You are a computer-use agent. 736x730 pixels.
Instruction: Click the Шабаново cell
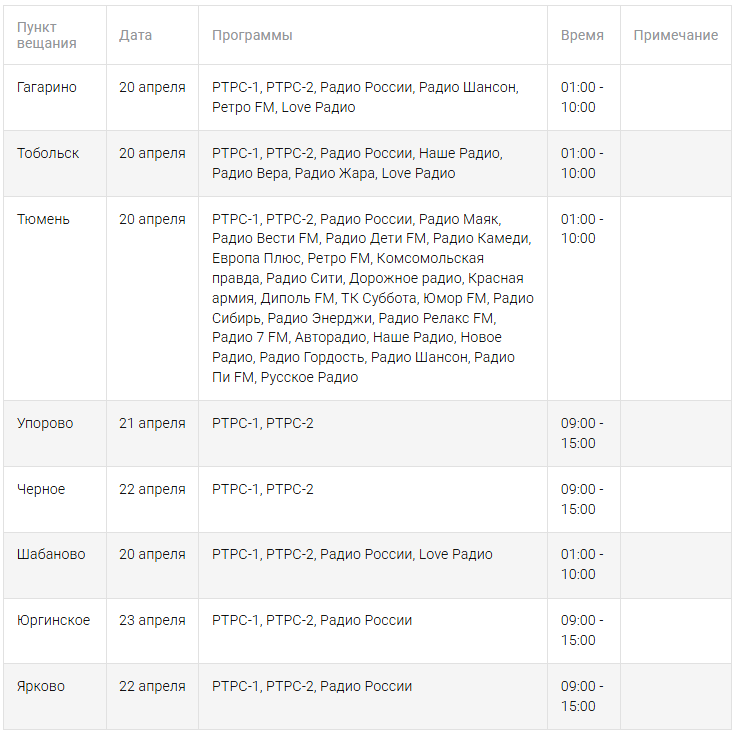pos(51,554)
